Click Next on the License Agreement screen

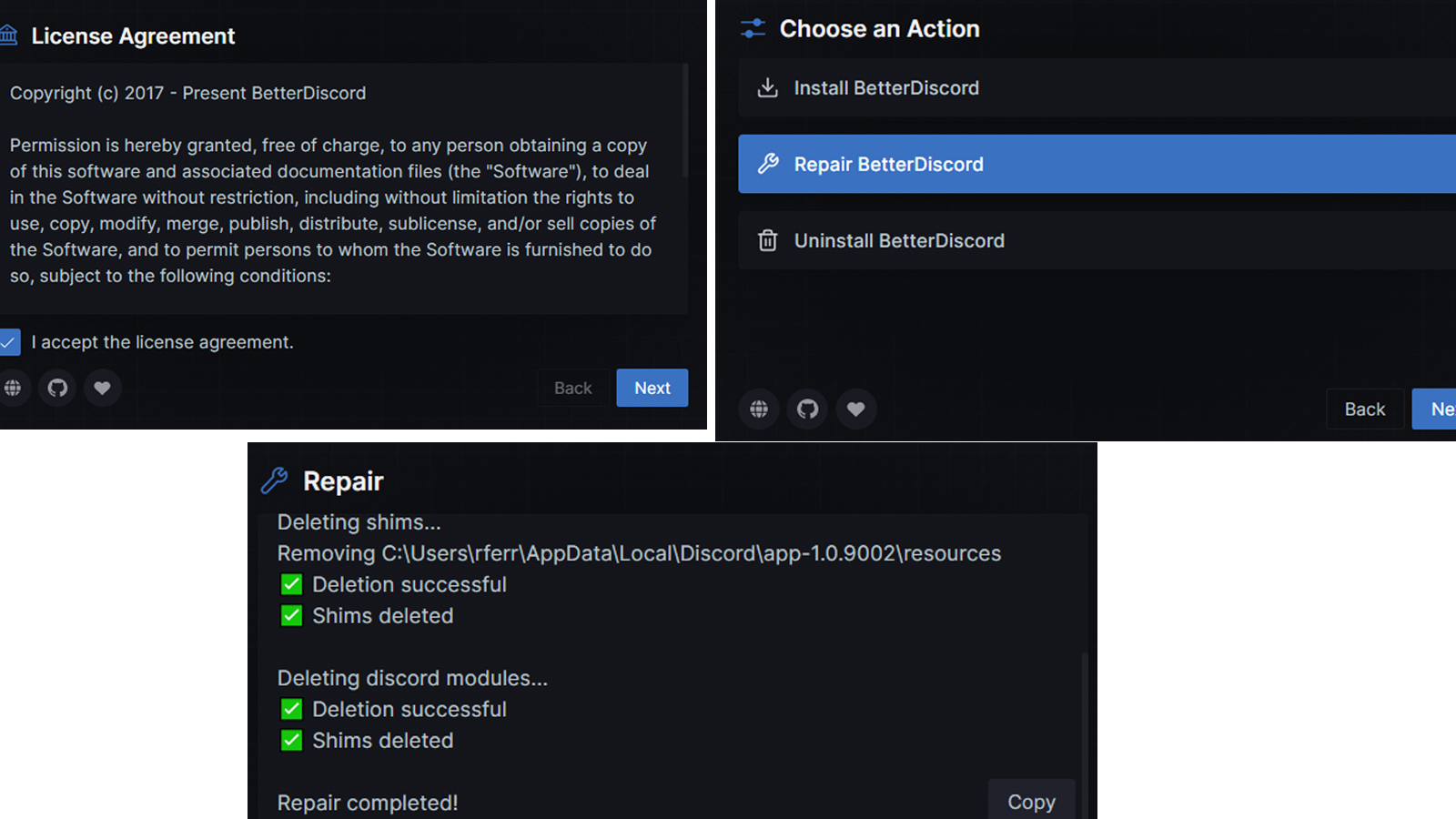point(652,388)
